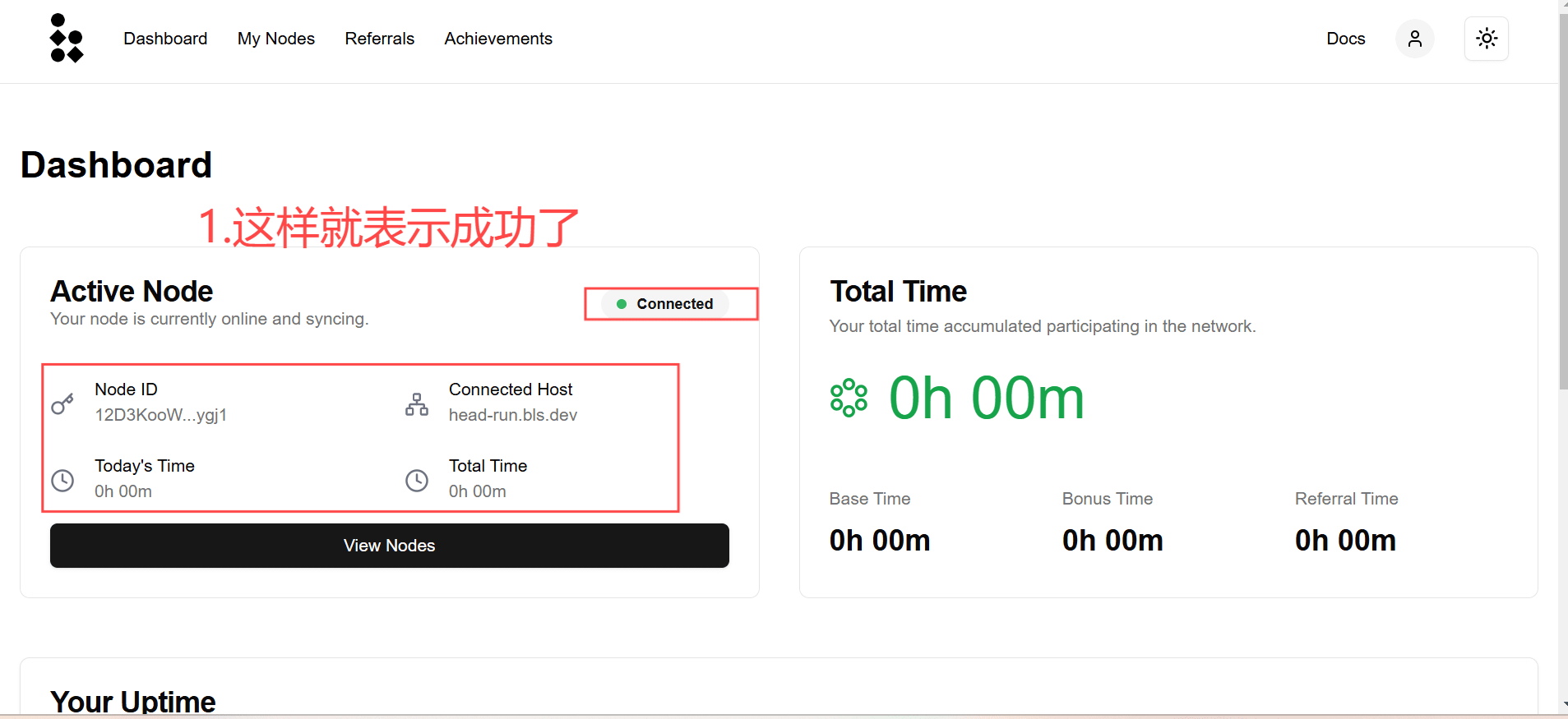Image resolution: width=1568 pixels, height=719 pixels.
Task: Open the Docs link
Action: (1345, 39)
